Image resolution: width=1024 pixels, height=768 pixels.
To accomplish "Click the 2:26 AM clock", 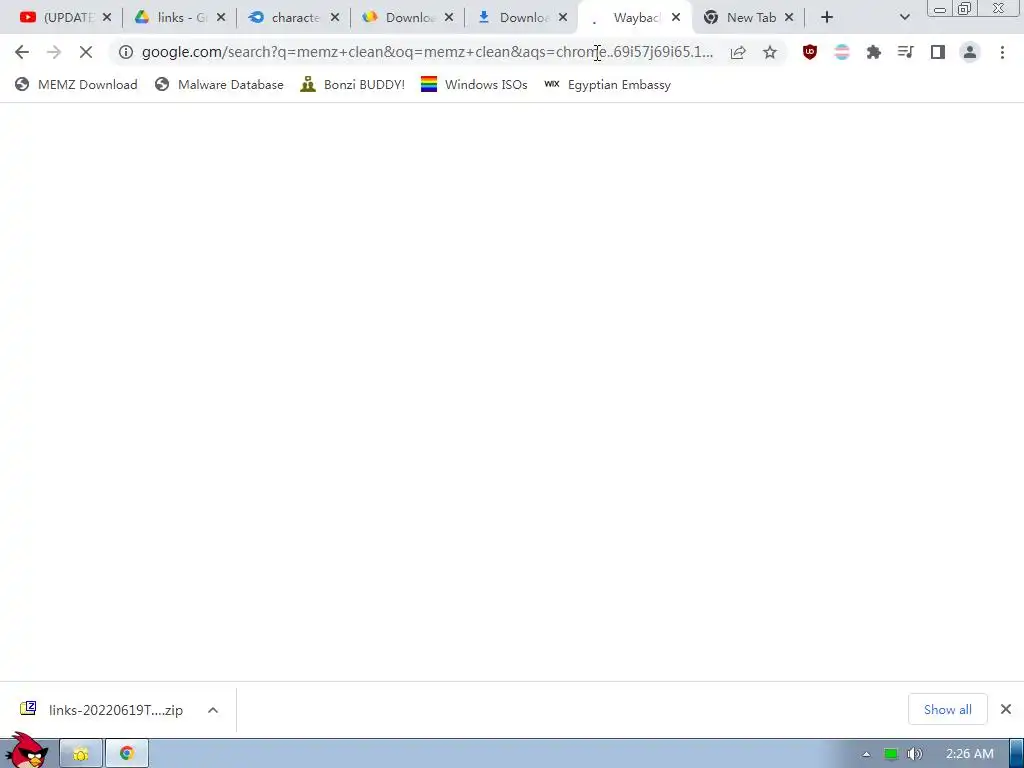I will pyautogui.click(x=970, y=754).
